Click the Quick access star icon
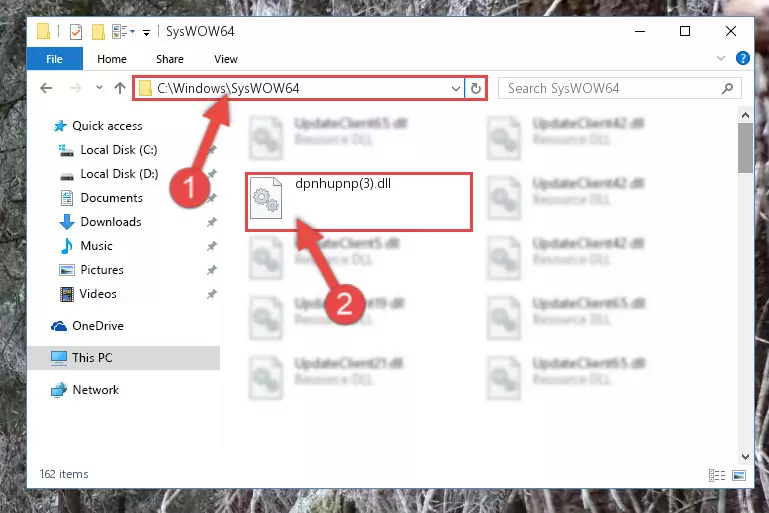 click(x=60, y=126)
